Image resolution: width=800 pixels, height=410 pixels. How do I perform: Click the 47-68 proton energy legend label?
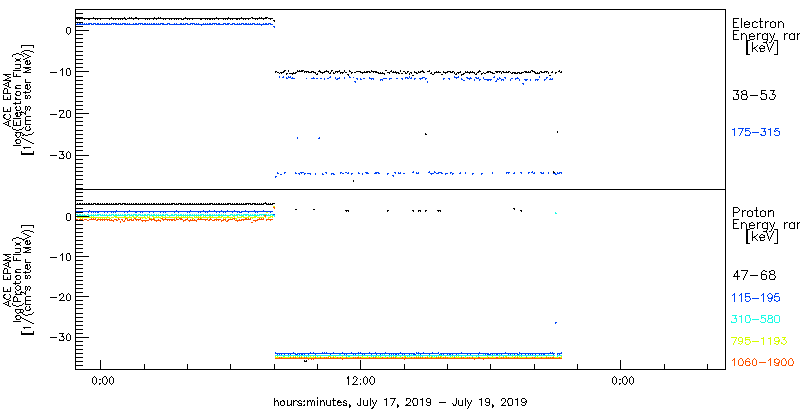[x=755, y=276]
